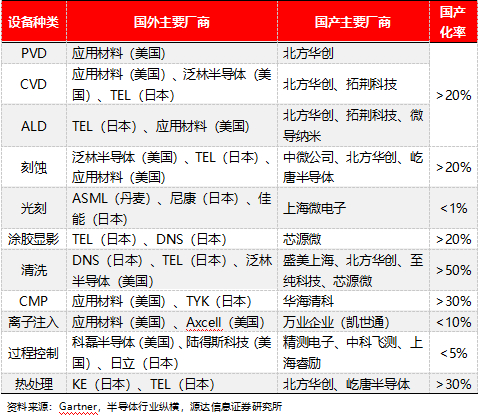
Task: Select the 刻蚀 row label
Action: 34,167
